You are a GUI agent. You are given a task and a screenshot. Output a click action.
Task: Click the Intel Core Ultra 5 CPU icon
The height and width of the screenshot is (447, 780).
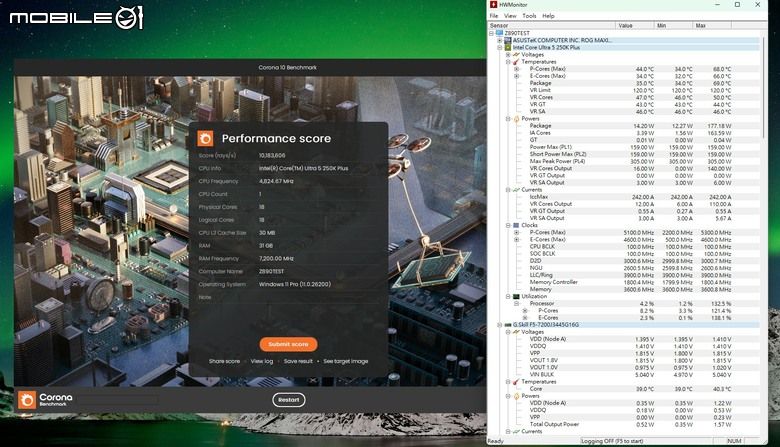point(508,48)
